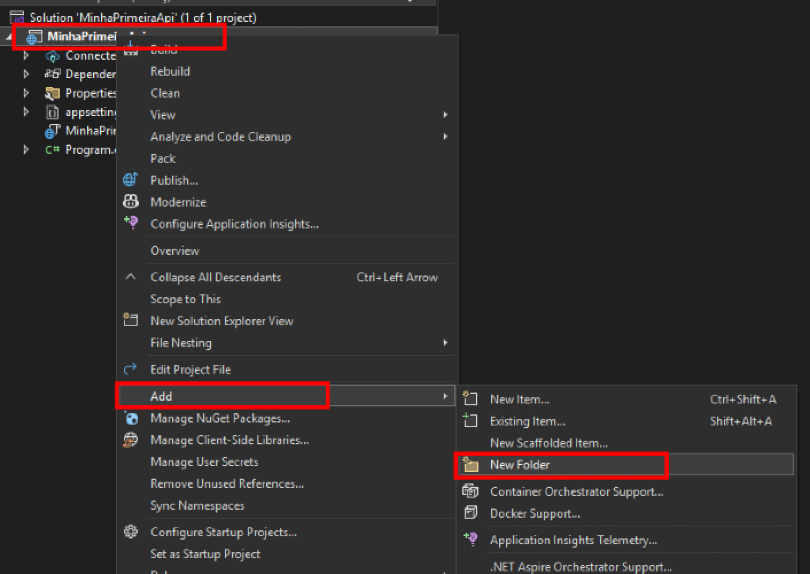Screen dimensions: 810x574
Task: Expand the Properties tree node
Action: (x=26, y=93)
